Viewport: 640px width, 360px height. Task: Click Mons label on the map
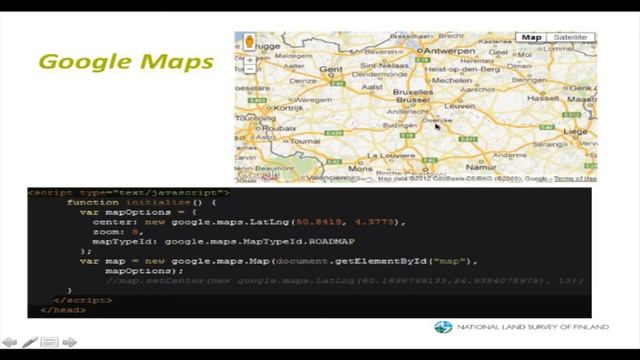click(360, 169)
